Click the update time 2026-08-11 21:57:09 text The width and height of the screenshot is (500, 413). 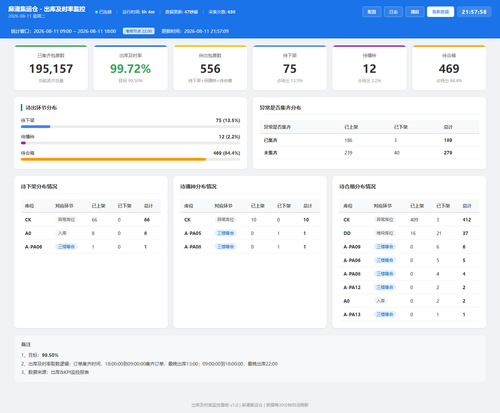(195, 31)
